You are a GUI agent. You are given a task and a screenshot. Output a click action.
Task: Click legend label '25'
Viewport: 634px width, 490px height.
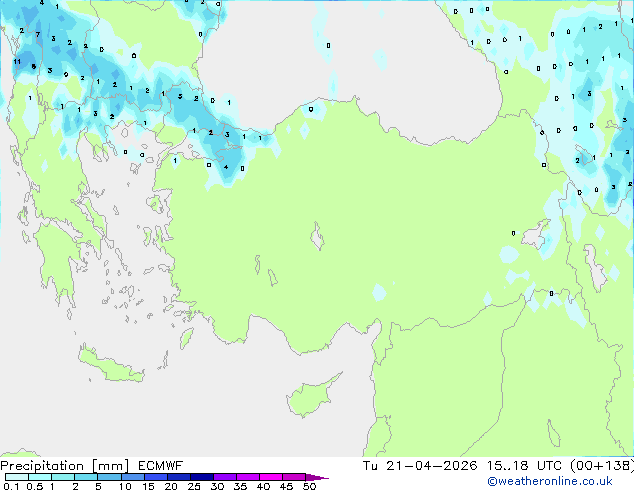[x=194, y=486]
